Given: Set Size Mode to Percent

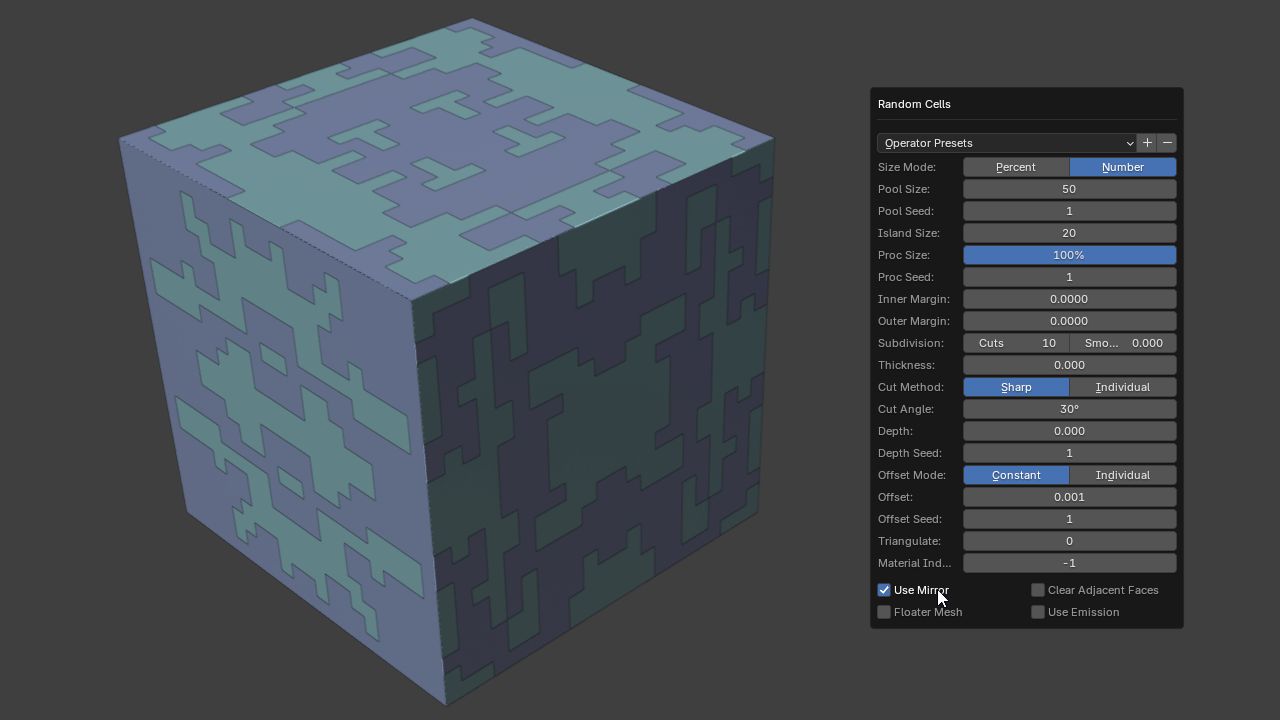Looking at the screenshot, I should [1016, 167].
